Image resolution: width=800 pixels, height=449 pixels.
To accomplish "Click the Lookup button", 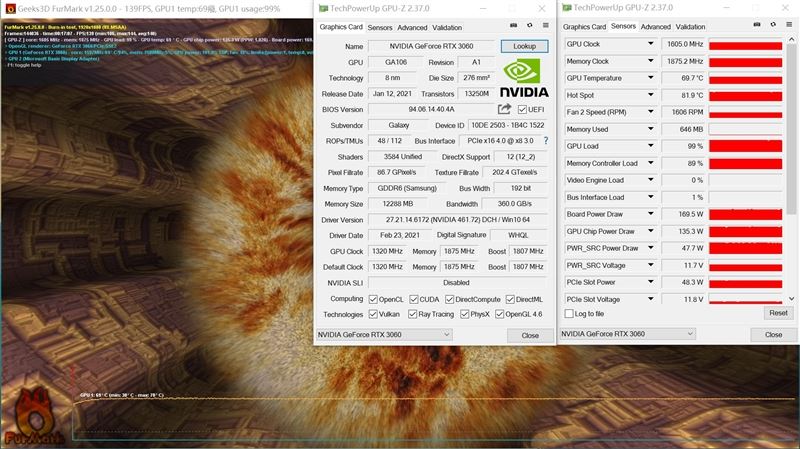I will click(x=524, y=46).
